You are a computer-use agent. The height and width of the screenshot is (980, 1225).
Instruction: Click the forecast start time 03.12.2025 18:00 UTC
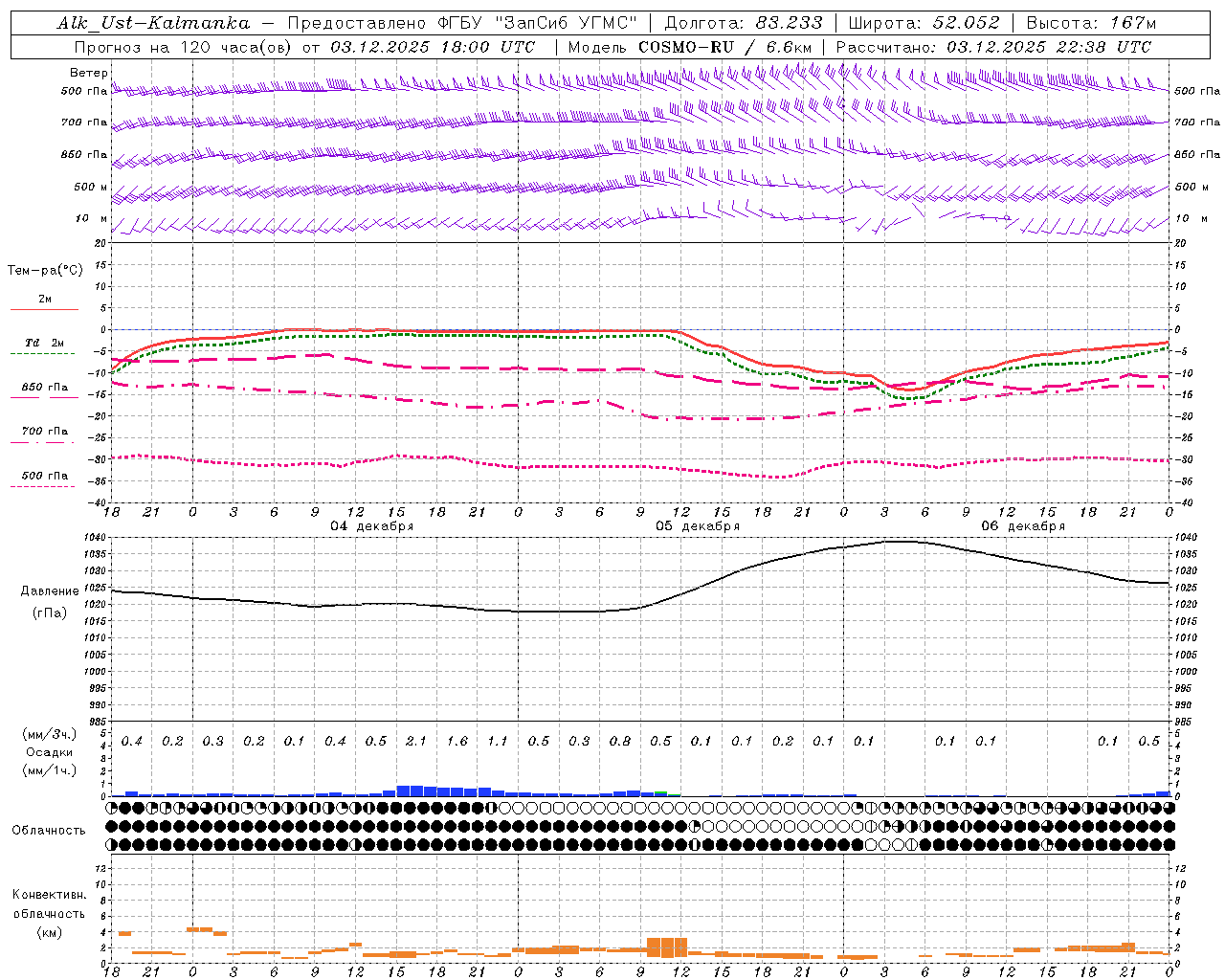pos(433,47)
